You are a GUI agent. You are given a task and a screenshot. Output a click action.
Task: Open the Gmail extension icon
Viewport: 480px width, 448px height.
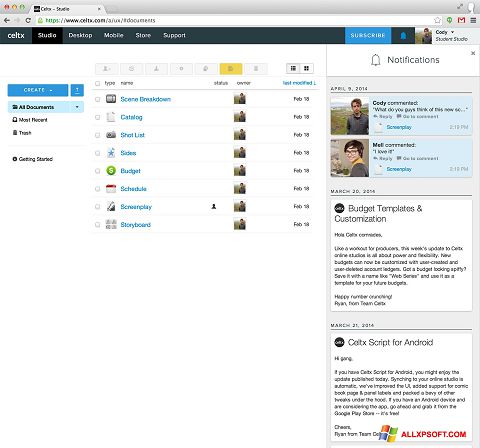tap(462, 20)
